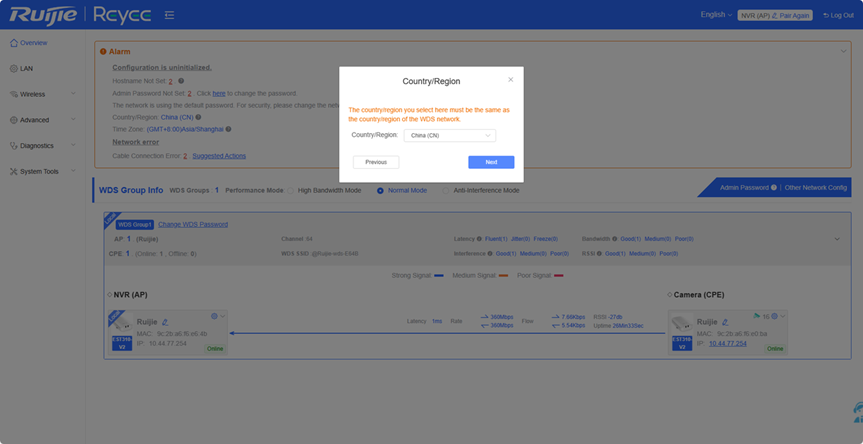This screenshot has width=863, height=444.
Task: Select Anti-Interference Mode radio button
Action: (446, 190)
